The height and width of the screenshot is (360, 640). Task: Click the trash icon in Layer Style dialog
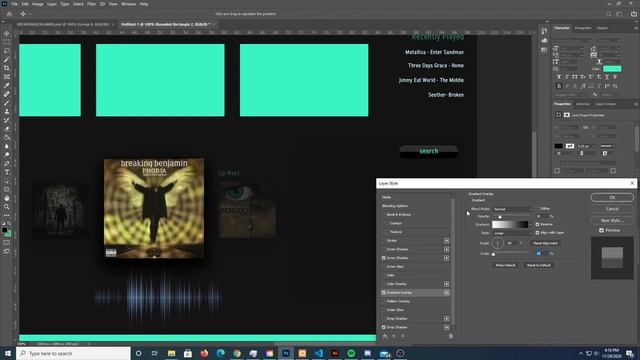(x=451, y=336)
